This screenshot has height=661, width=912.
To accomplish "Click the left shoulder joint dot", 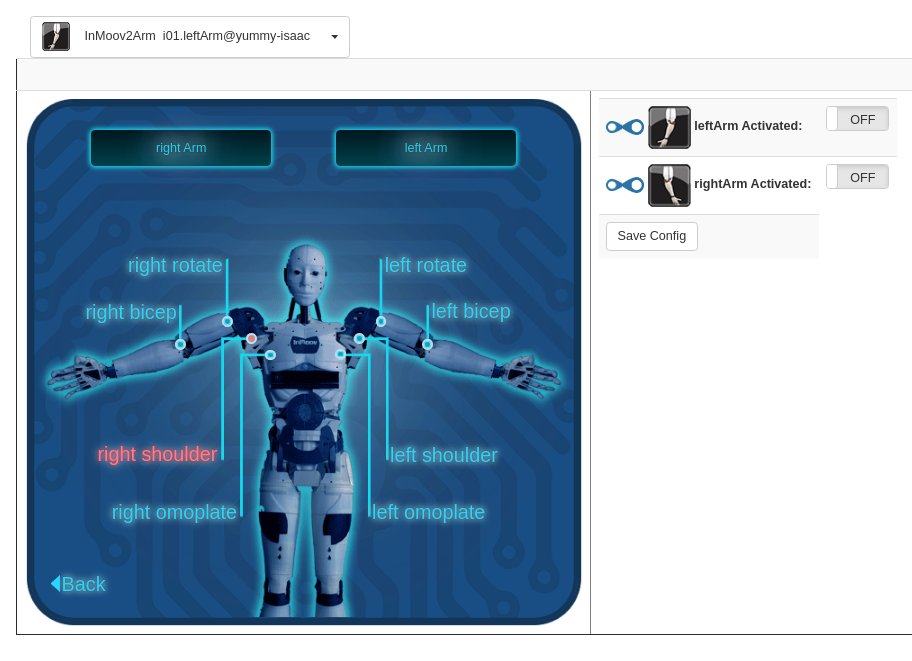I will (x=359, y=338).
